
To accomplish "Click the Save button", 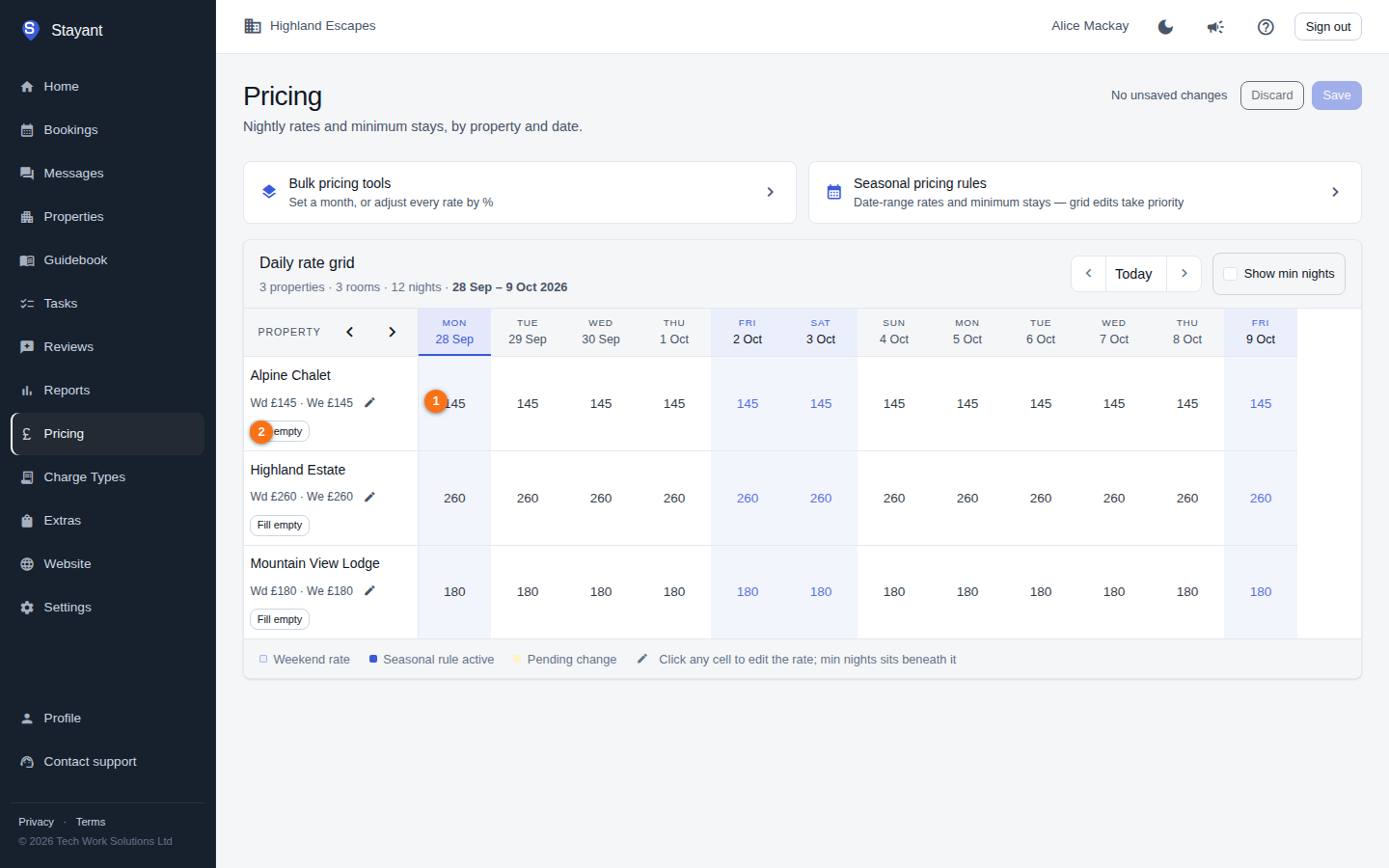I will [1337, 95].
